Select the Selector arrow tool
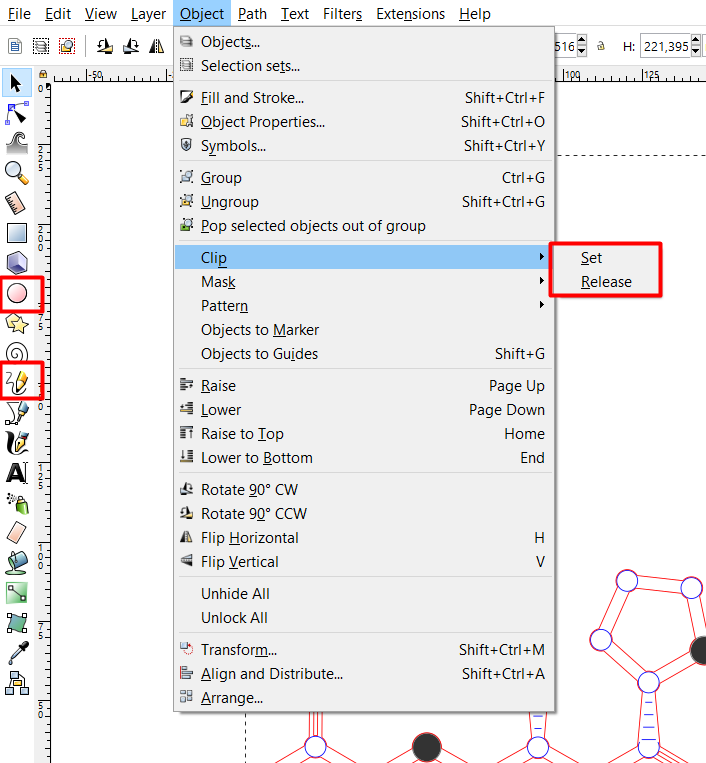The width and height of the screenshot is (706, 763). (17, 83)
